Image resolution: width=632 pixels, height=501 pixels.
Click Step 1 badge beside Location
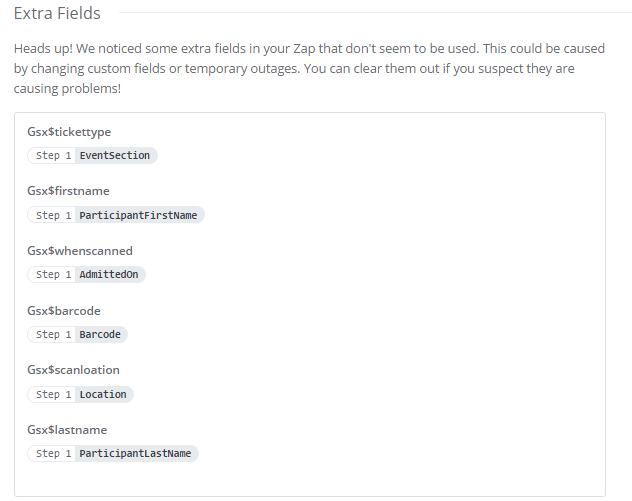[53, 395]
